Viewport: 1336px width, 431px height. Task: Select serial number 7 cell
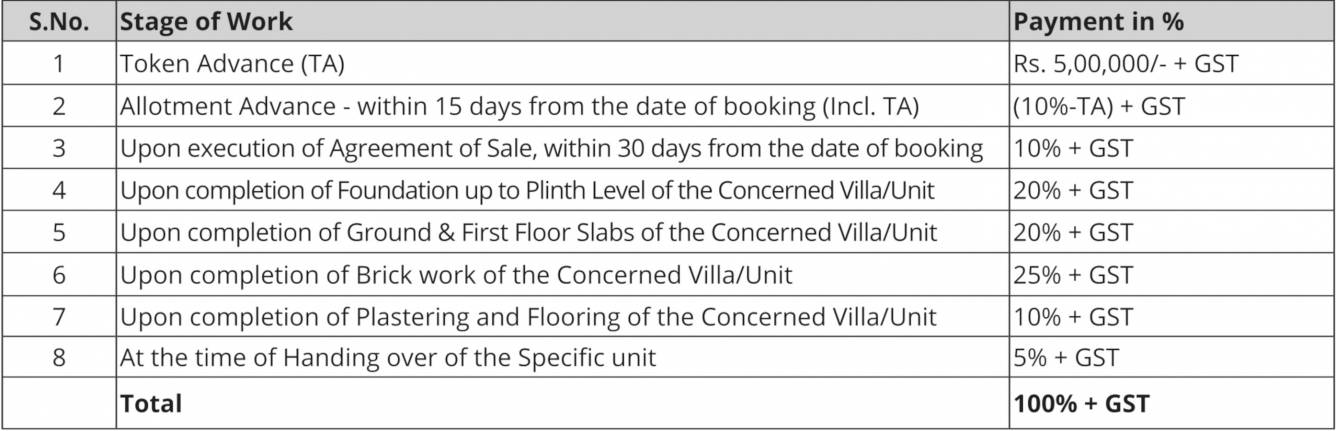pyautogui.click(x=58, y=317)
